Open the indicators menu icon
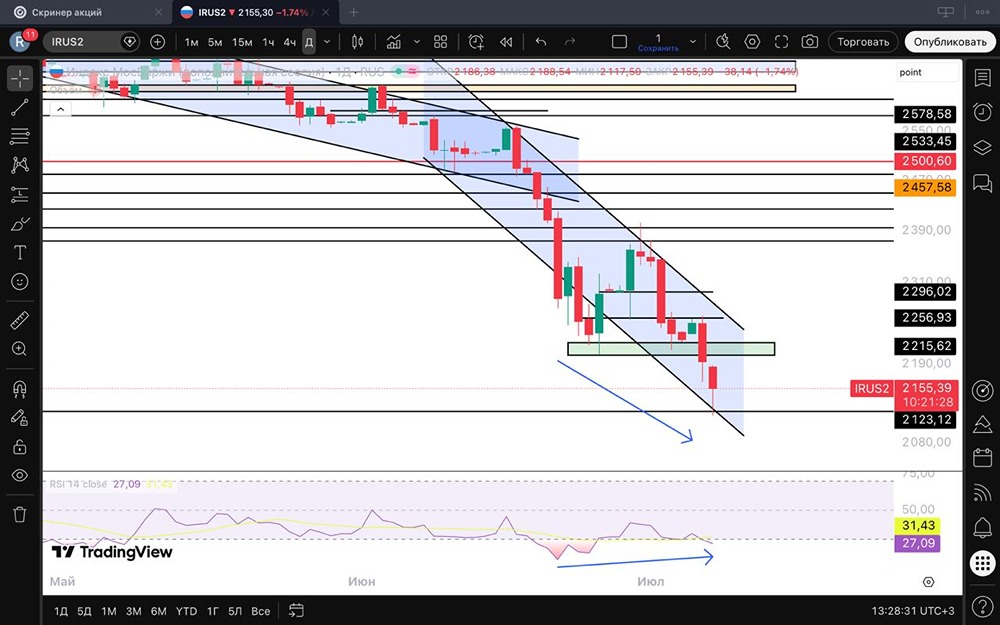The height and width of the screenshot is (625, 1000). pyautogui.click(x=393, y=42)
